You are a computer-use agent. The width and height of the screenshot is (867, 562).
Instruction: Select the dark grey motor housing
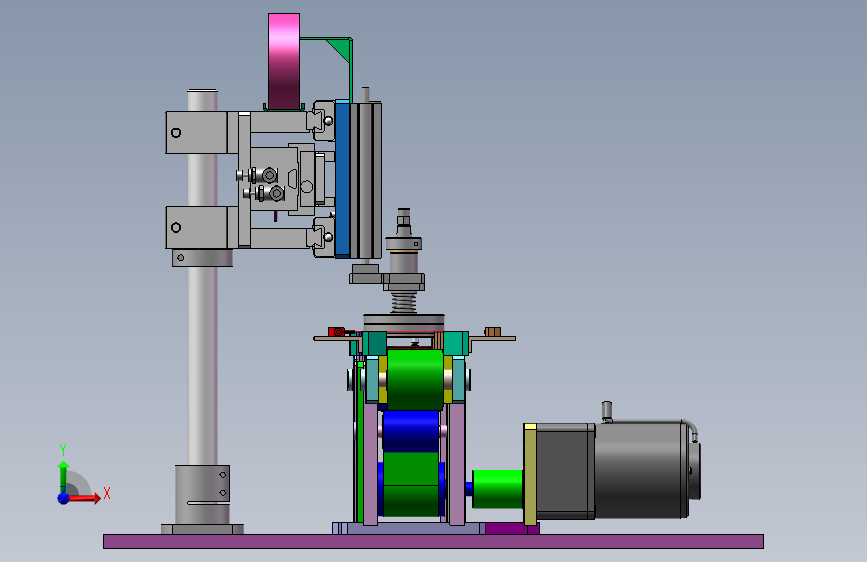pyautogui.click(x=641, y=470)
